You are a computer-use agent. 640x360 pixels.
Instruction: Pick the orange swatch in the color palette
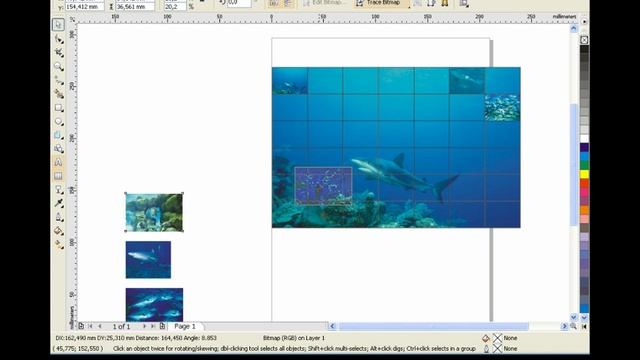pos(584,210)
